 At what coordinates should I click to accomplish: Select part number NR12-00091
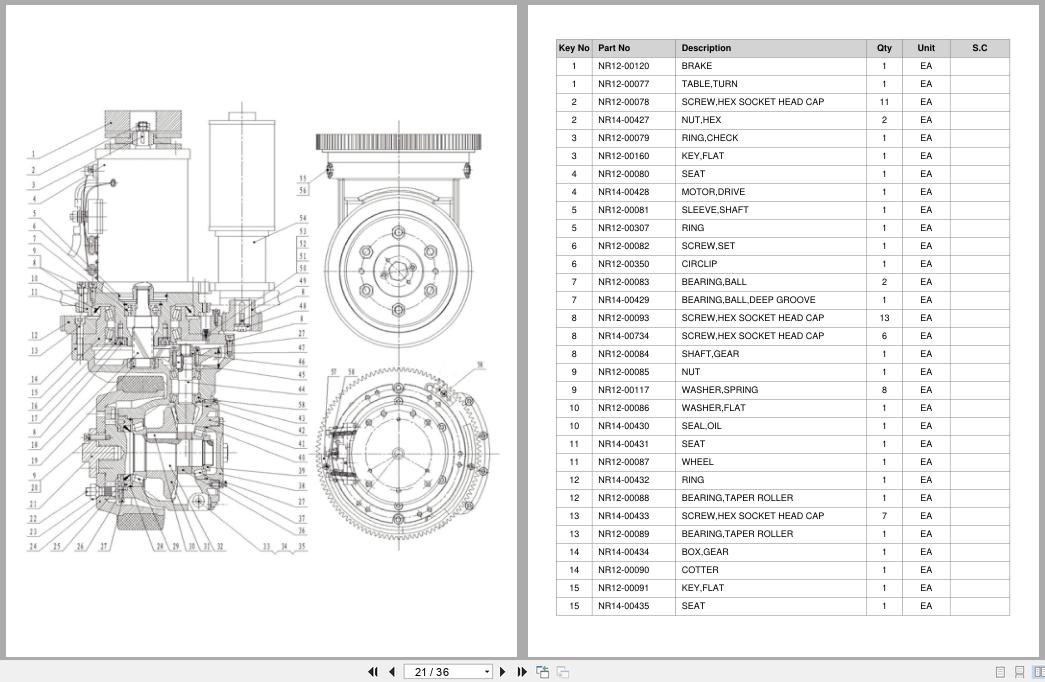tap(623, 588)
